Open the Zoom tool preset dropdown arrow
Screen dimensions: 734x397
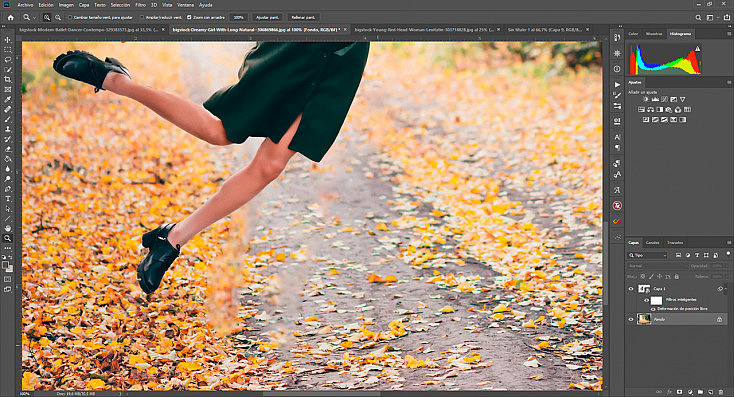tap(34, 18)
